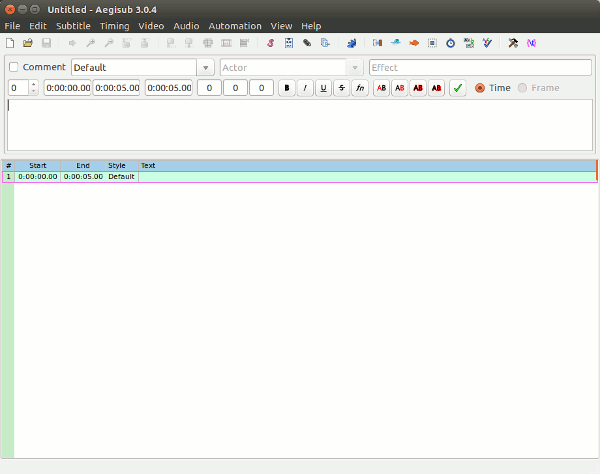
Task: Expand the Default style dropdown arrow
Action: [205, 68]
